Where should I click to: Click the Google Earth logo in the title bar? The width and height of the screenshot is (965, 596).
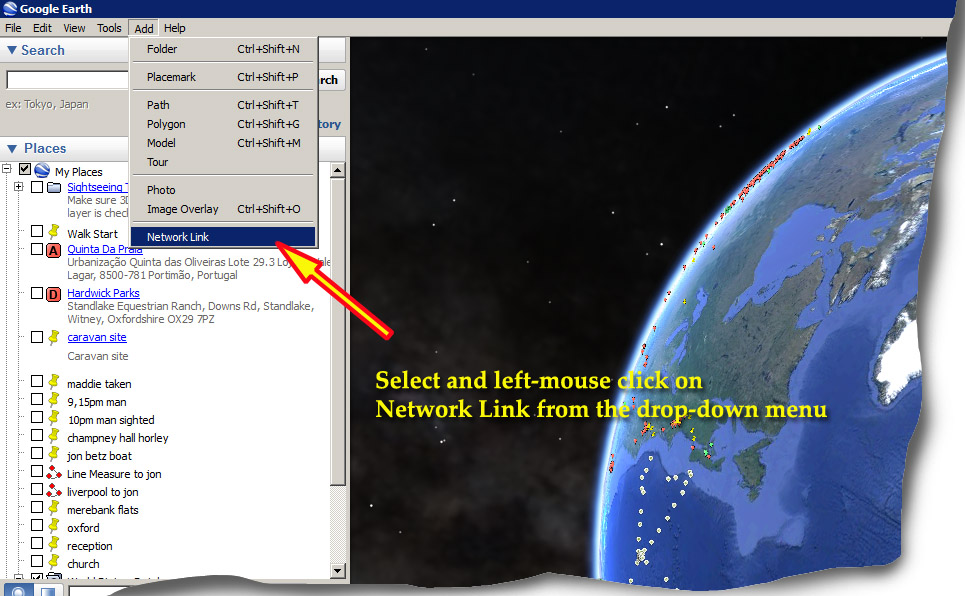10,9
